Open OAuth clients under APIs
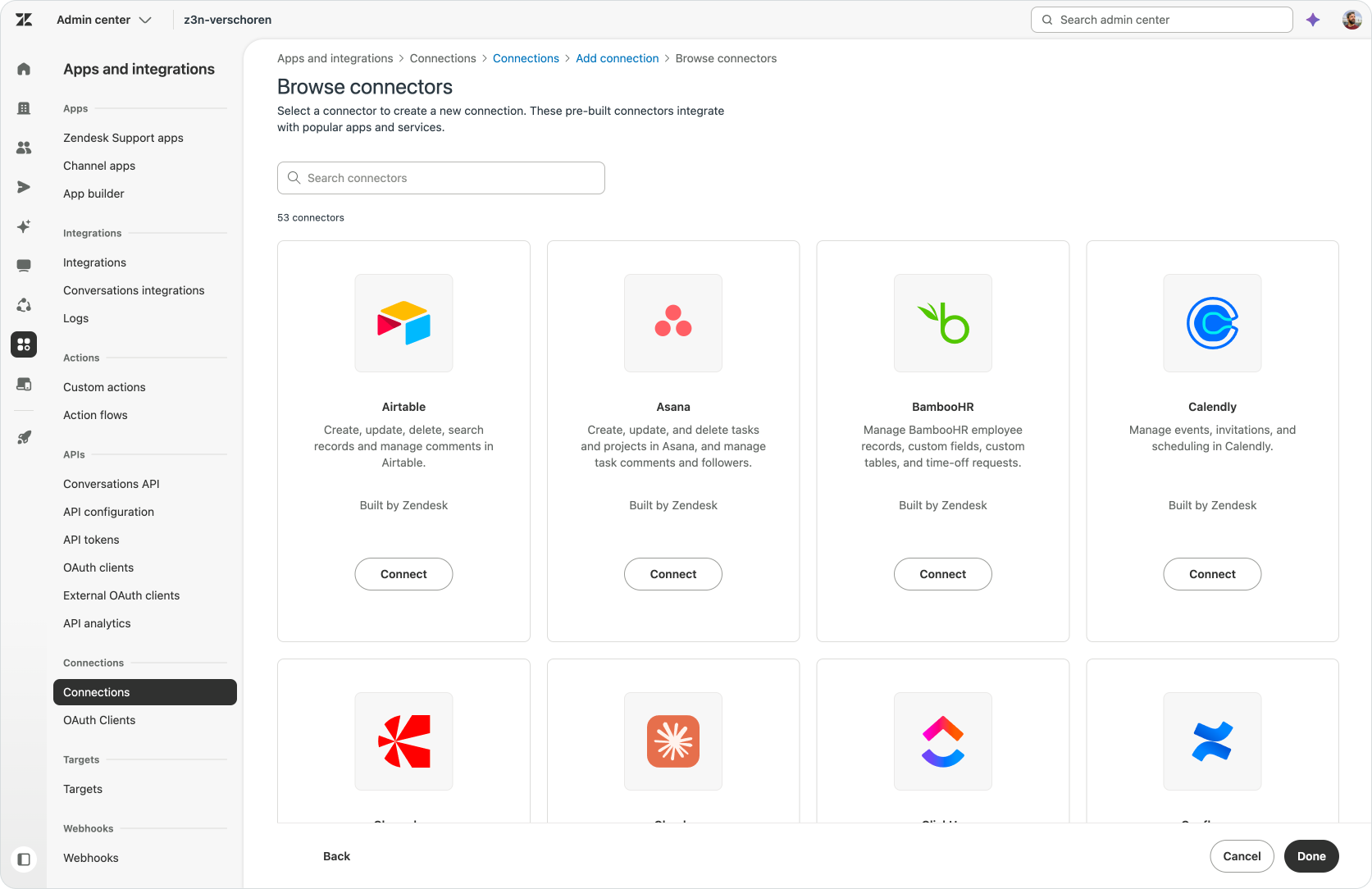Screen dimensions: 1372x889 pyautogui.click(x=98, y=568)
